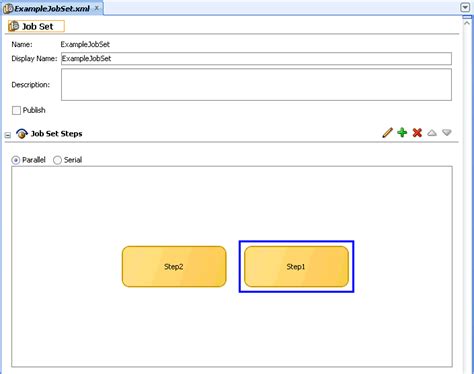Screen dimensions: 474x374
Task: Click the Job Set heading label
Action: point(37,26)
